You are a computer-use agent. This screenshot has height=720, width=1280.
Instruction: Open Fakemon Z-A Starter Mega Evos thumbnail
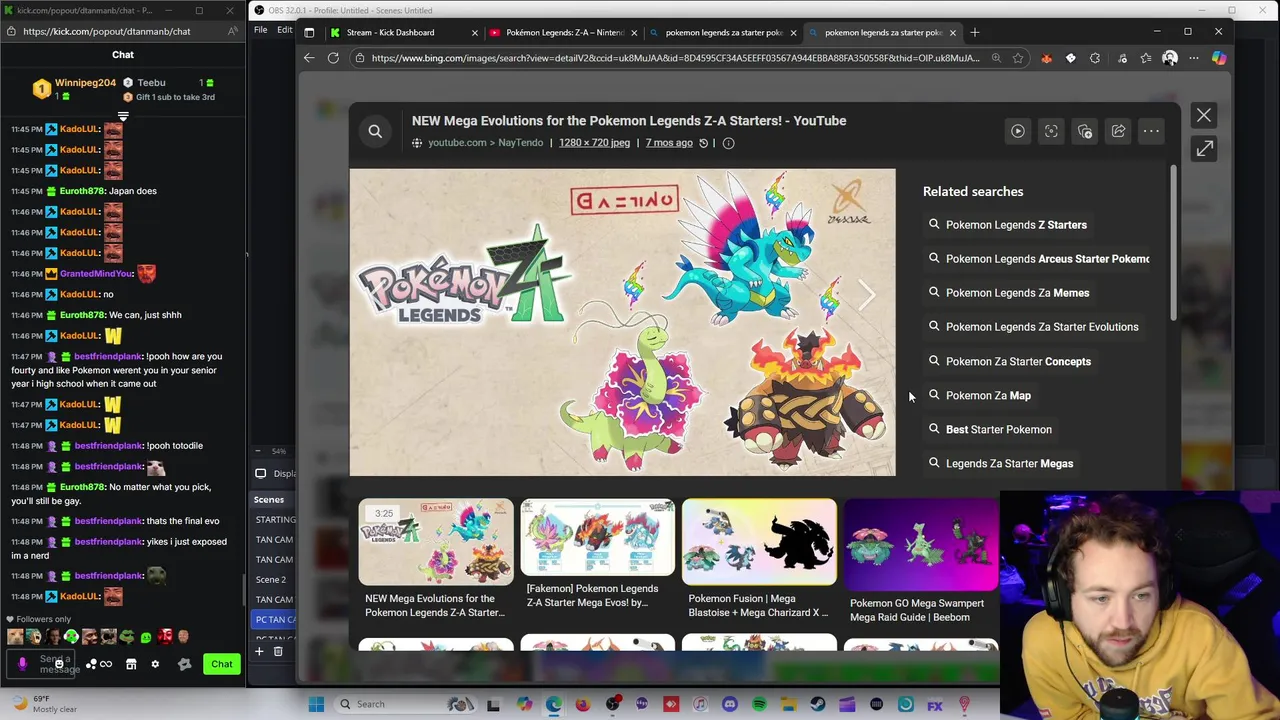click(x=597, y=538)
